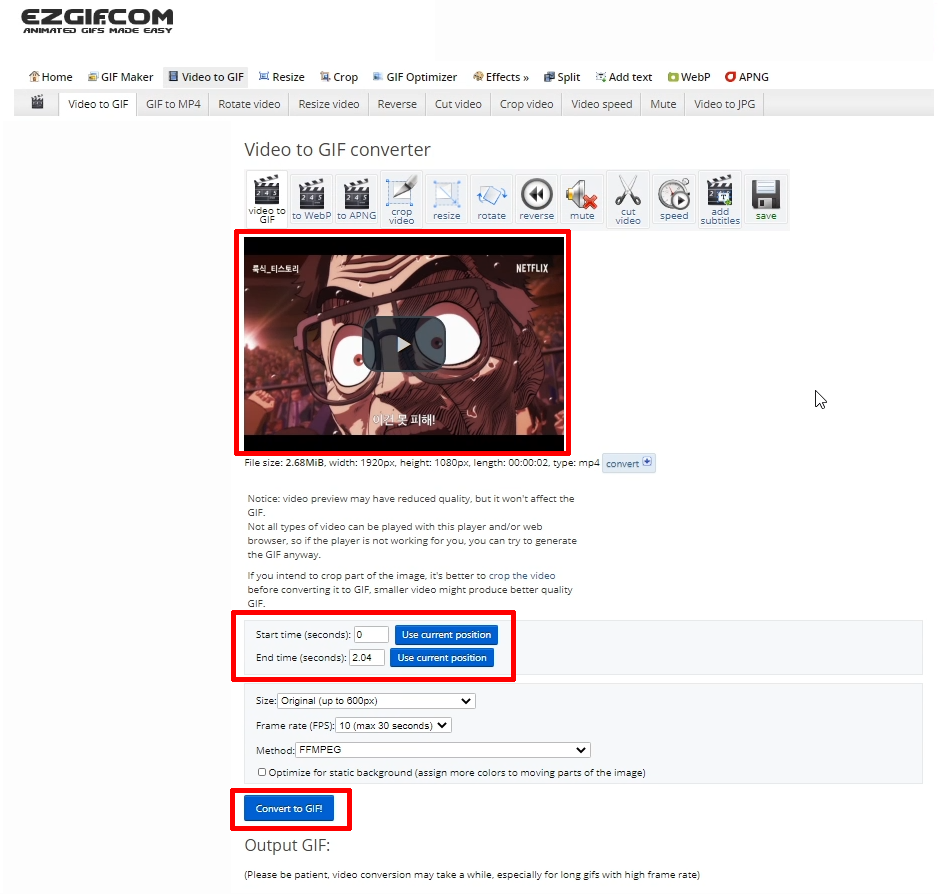This screenshot has height=894, width=940.
Task: Switch to the Cut video tab
Action: (458, 104)
